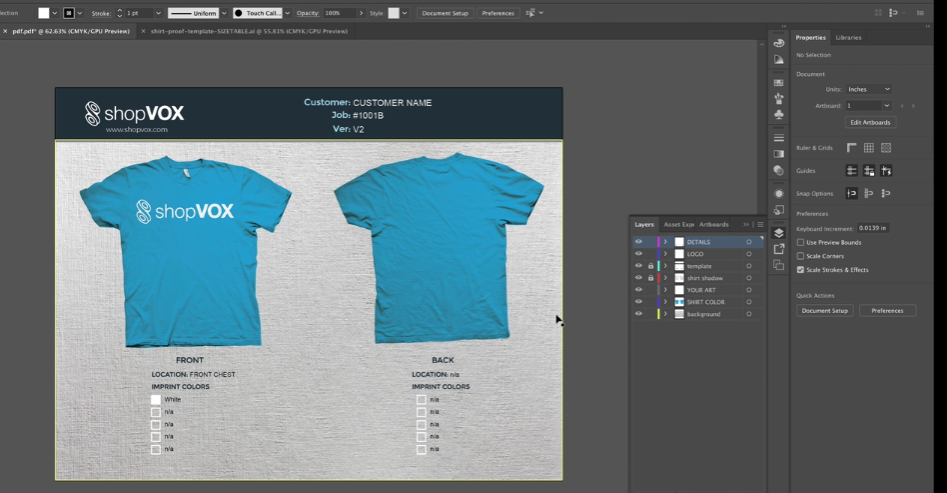Hide the SHIRT COLOR layer

[638, 302]
